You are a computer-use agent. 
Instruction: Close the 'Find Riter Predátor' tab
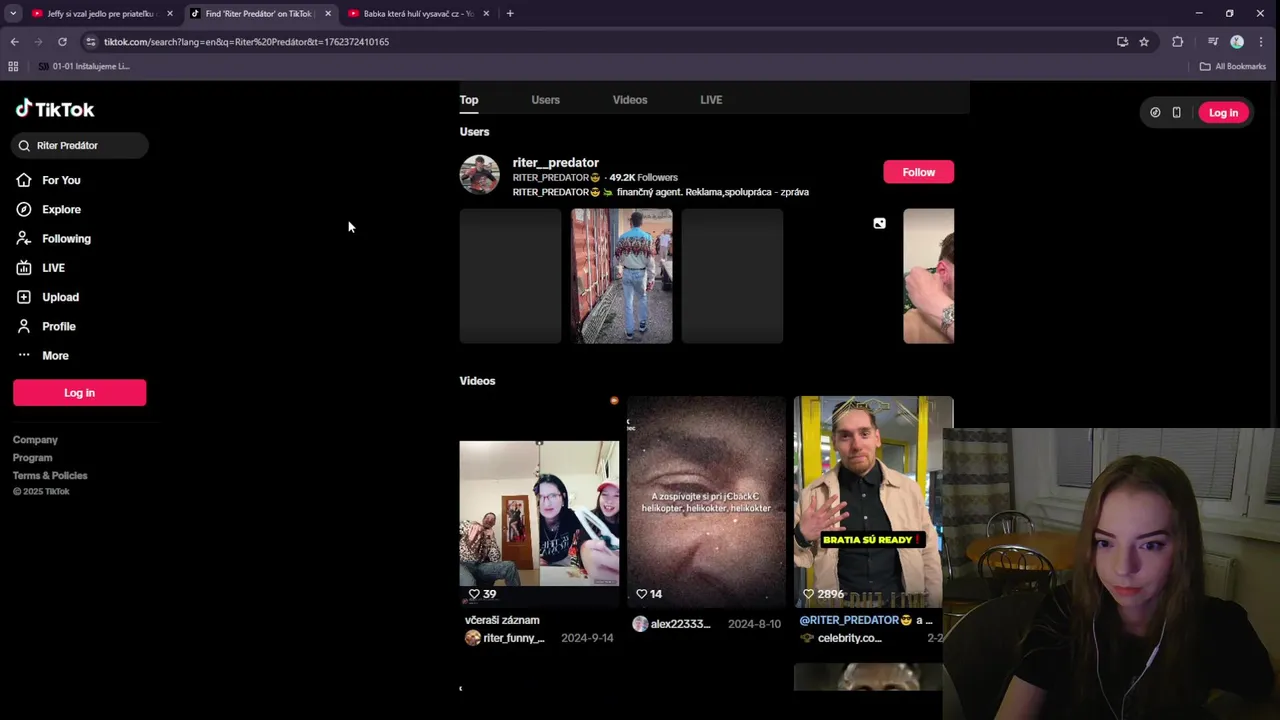[328, 14]
